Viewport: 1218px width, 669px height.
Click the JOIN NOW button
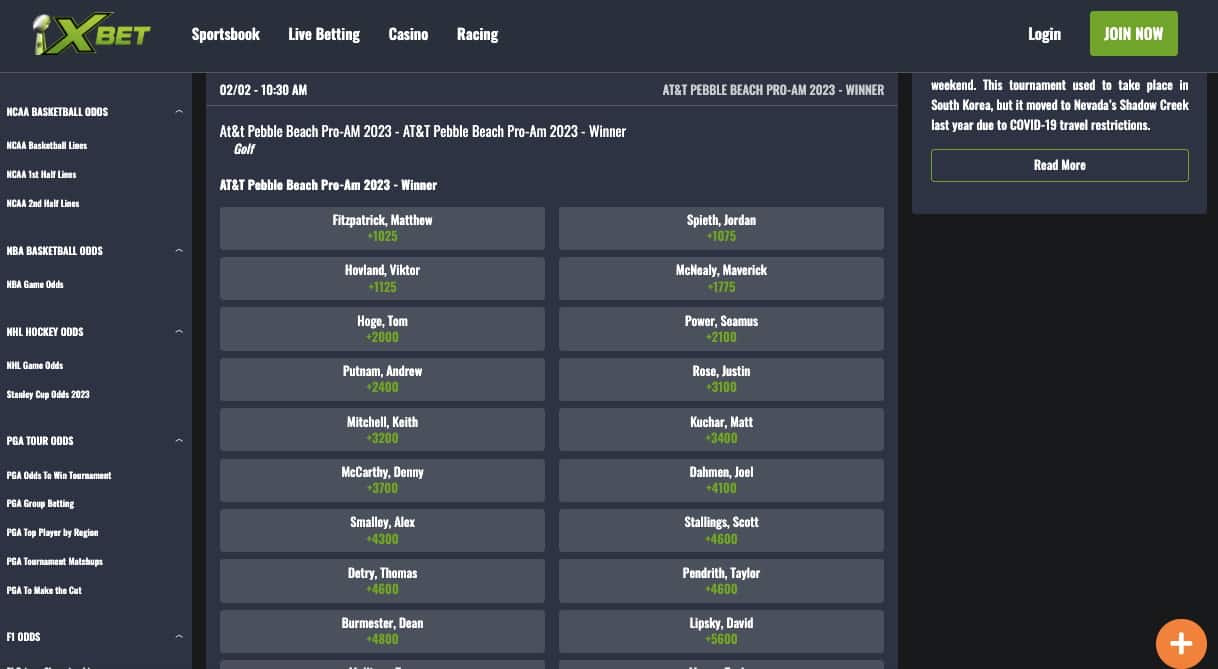1134,34
